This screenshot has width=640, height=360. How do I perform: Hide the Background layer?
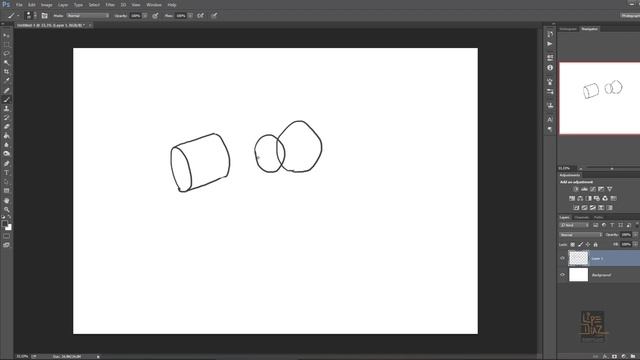point(562,275)
